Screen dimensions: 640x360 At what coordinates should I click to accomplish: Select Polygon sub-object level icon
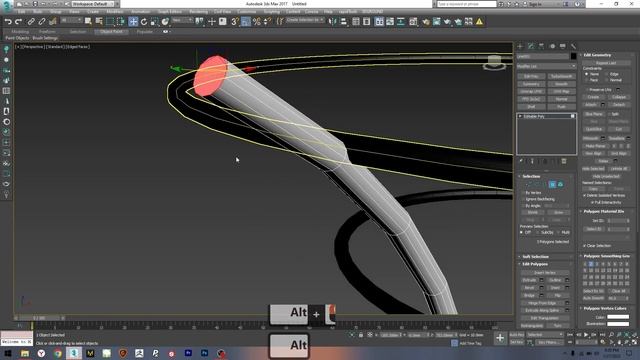tap(552, 184)
